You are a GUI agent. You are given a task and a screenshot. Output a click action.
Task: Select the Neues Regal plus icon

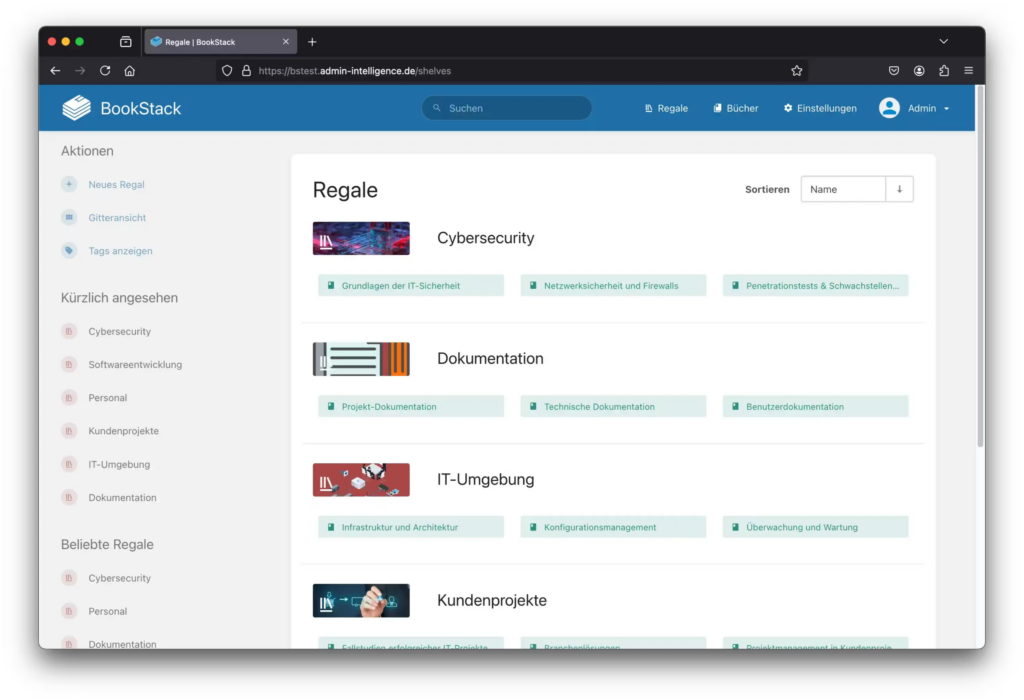(68, 184)
